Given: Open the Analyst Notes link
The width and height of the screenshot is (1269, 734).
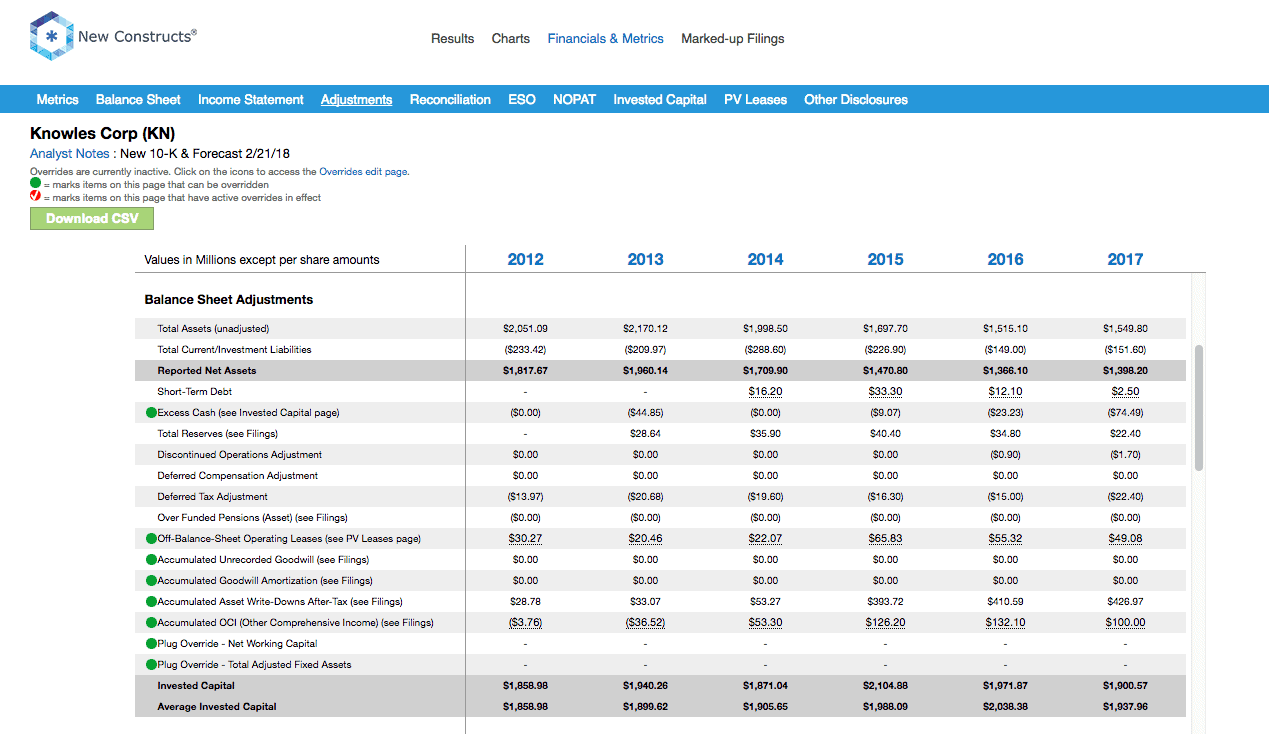Looking at the screenshot, I should coord(70,154).
